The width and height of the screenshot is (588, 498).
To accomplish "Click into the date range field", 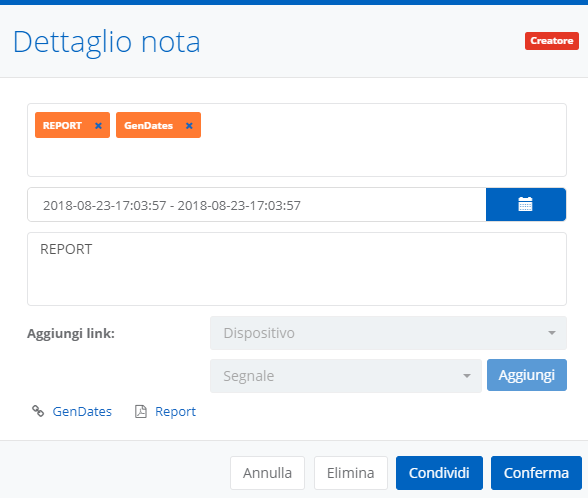I will coord(257,205).
